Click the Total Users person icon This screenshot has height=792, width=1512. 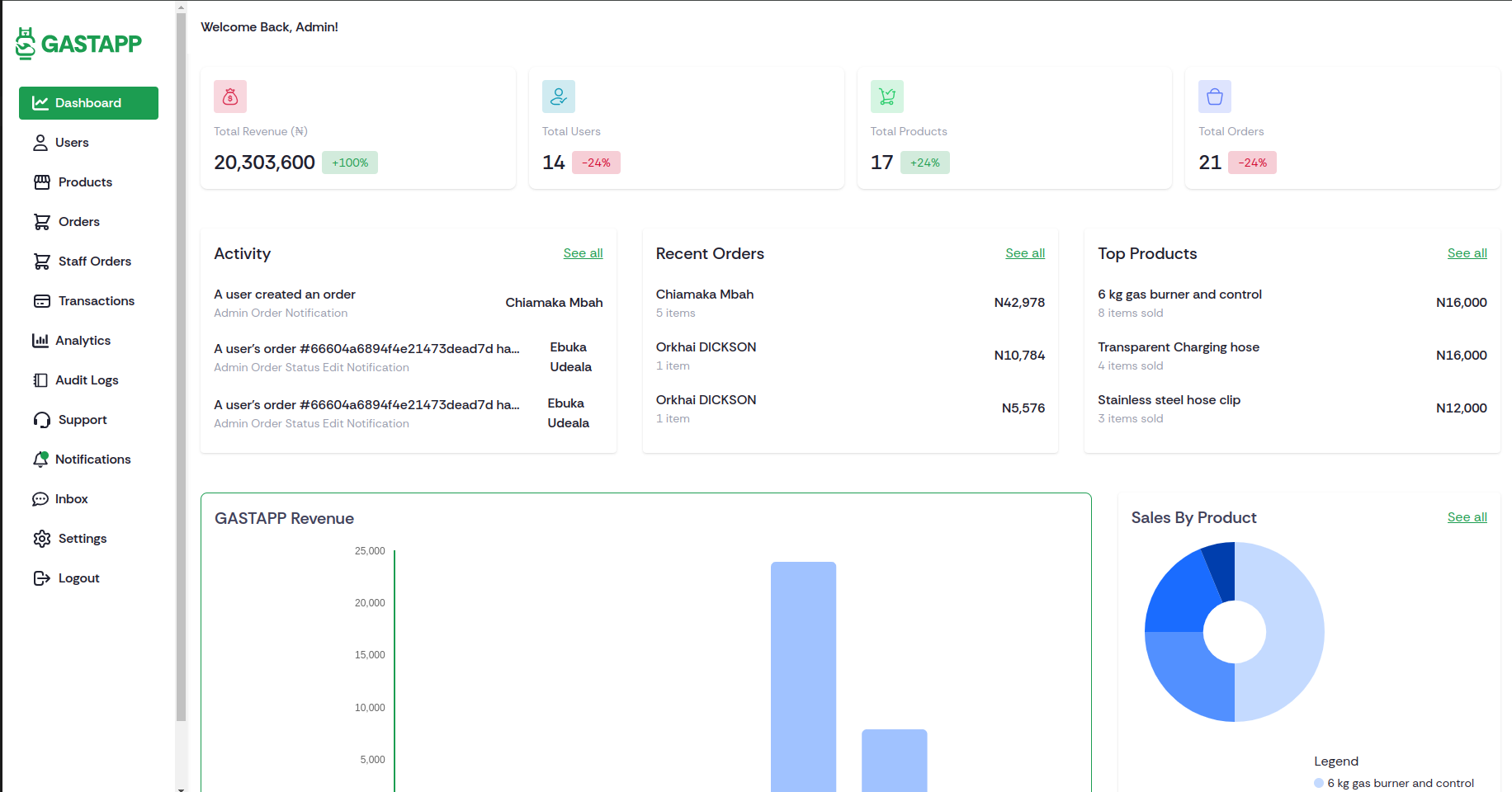[559, 97]
